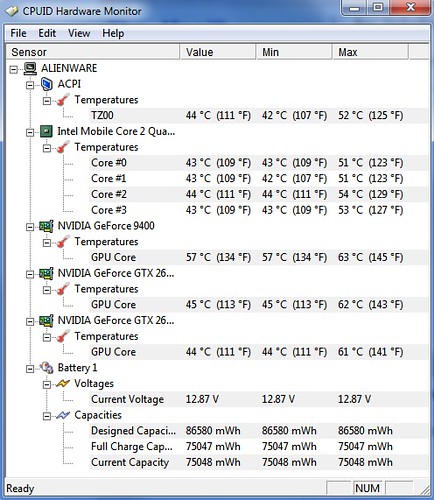434x500 pixels.
Task: Click the Capacities graph icon
Action: coord(63,415)
